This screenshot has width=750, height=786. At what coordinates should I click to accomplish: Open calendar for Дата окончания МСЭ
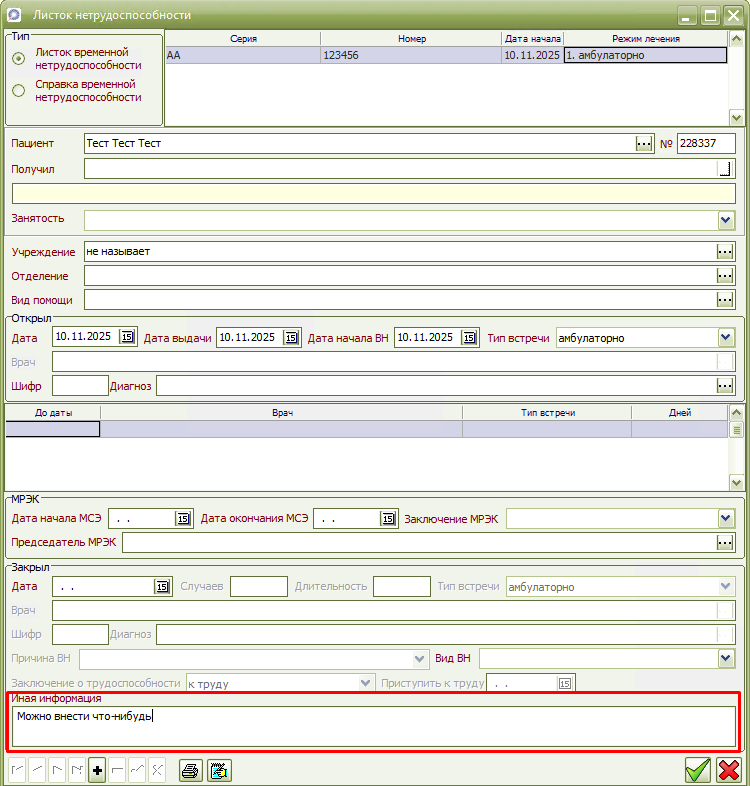pos(387,518)
